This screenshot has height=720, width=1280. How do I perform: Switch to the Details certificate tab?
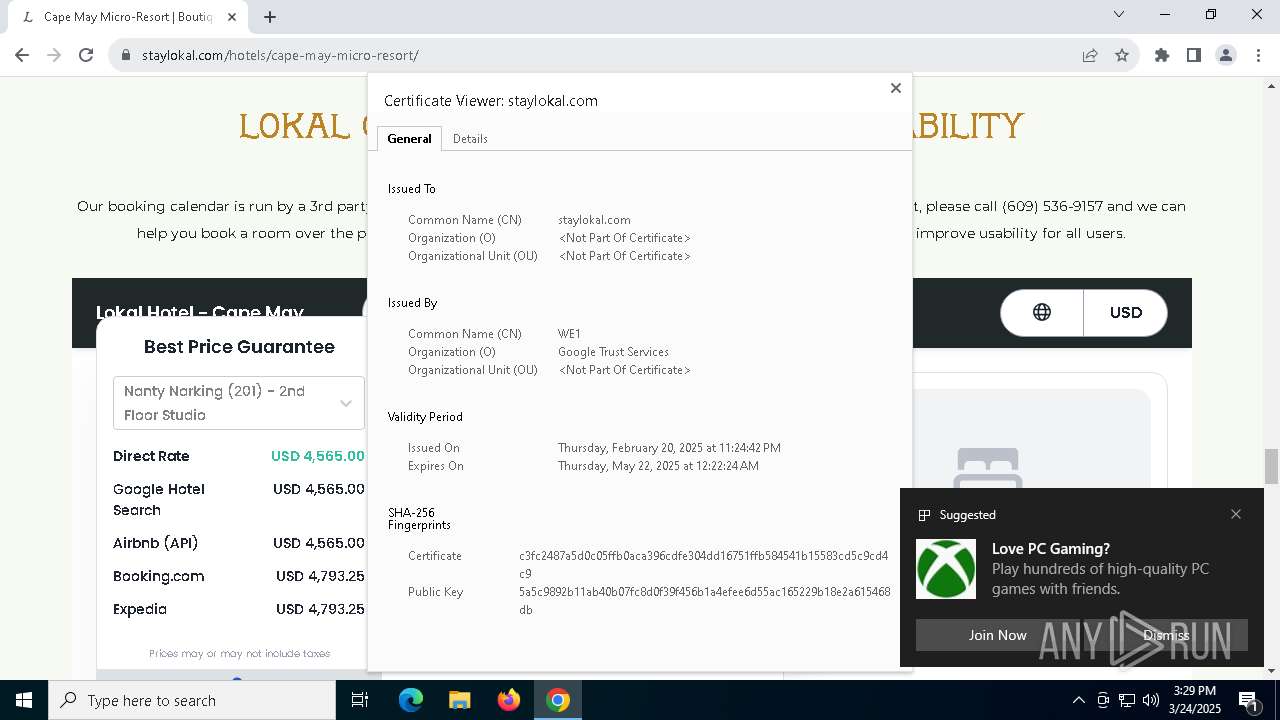470,139
